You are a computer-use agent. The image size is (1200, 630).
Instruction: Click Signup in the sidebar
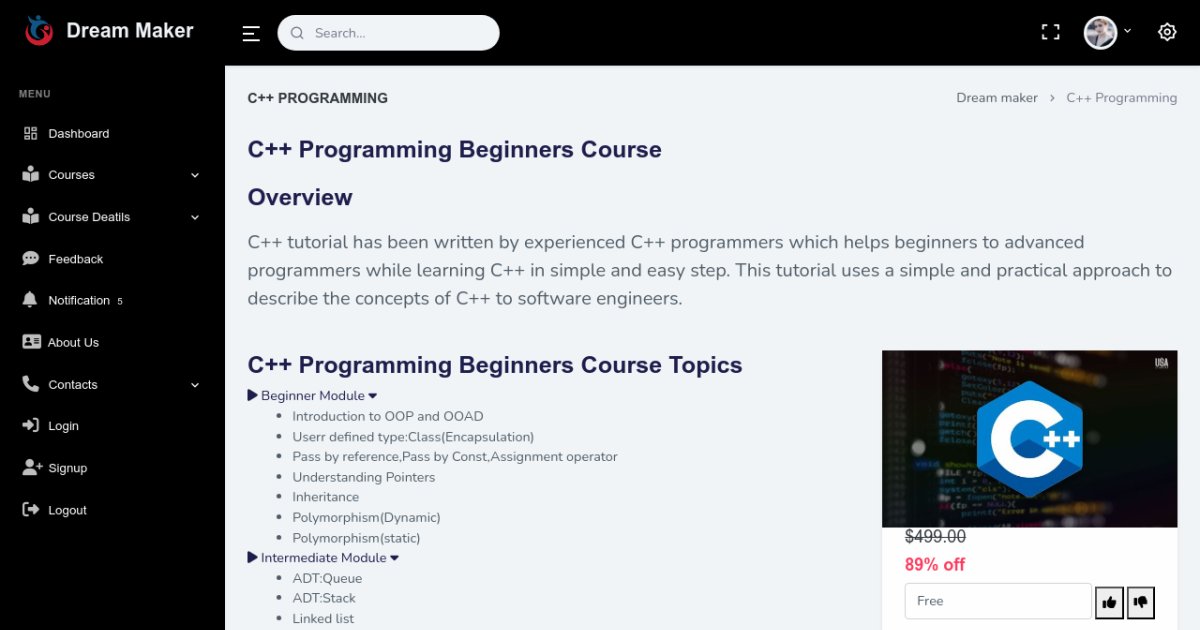click(x=67, y=468)
